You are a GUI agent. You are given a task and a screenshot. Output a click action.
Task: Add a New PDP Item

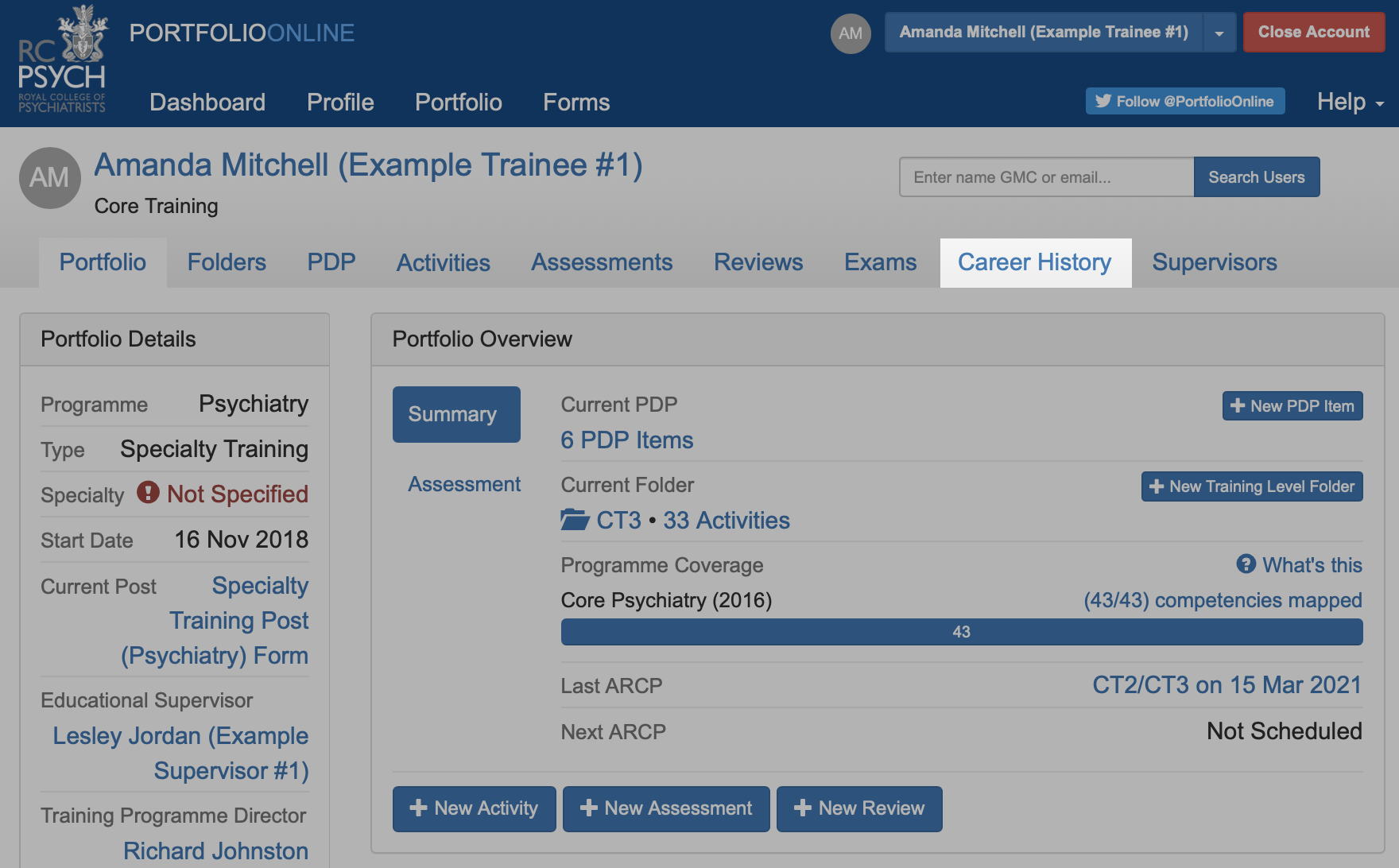click(1292, 405)
